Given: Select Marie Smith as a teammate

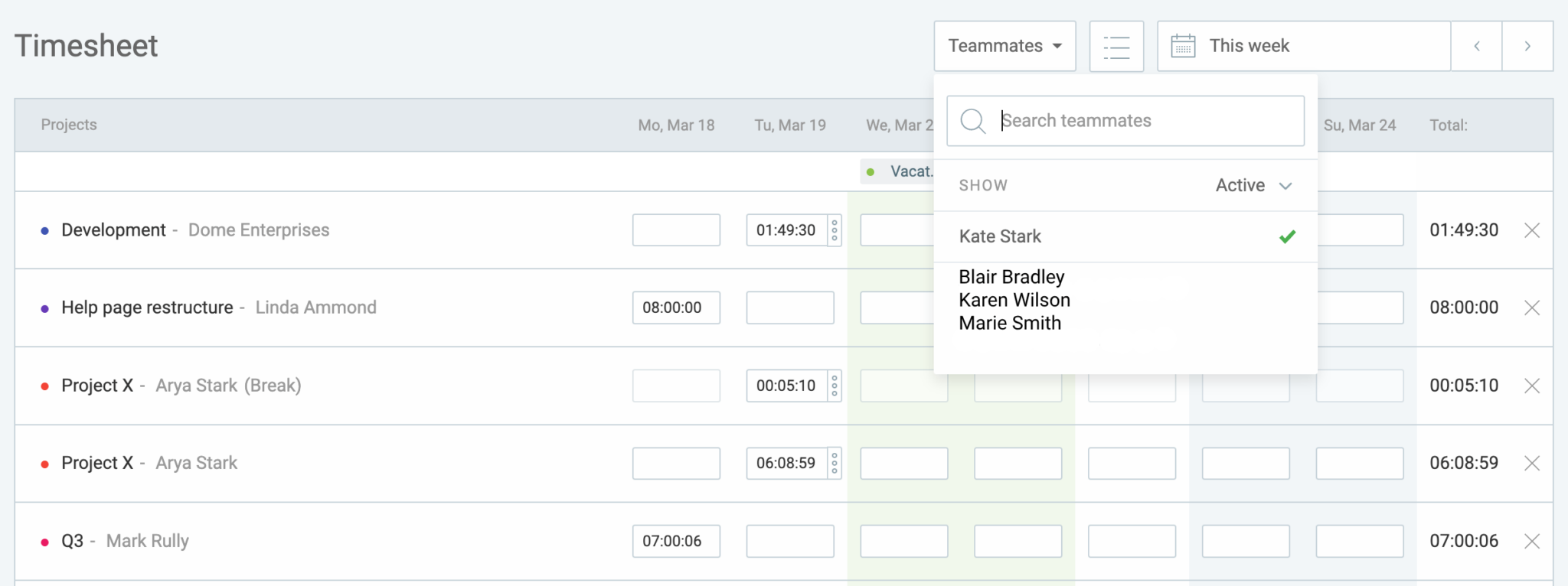Looking at the screenshot, I should [x=1009, y=323].
